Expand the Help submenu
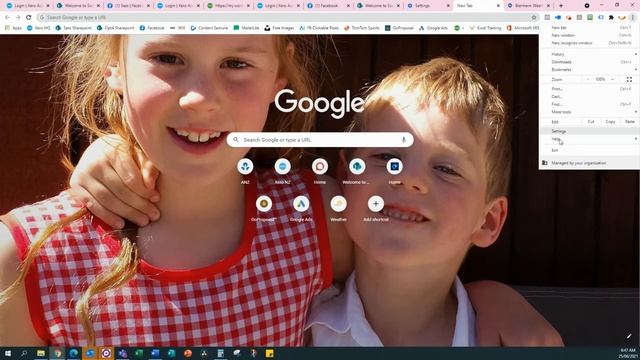 tap(589, 139)
